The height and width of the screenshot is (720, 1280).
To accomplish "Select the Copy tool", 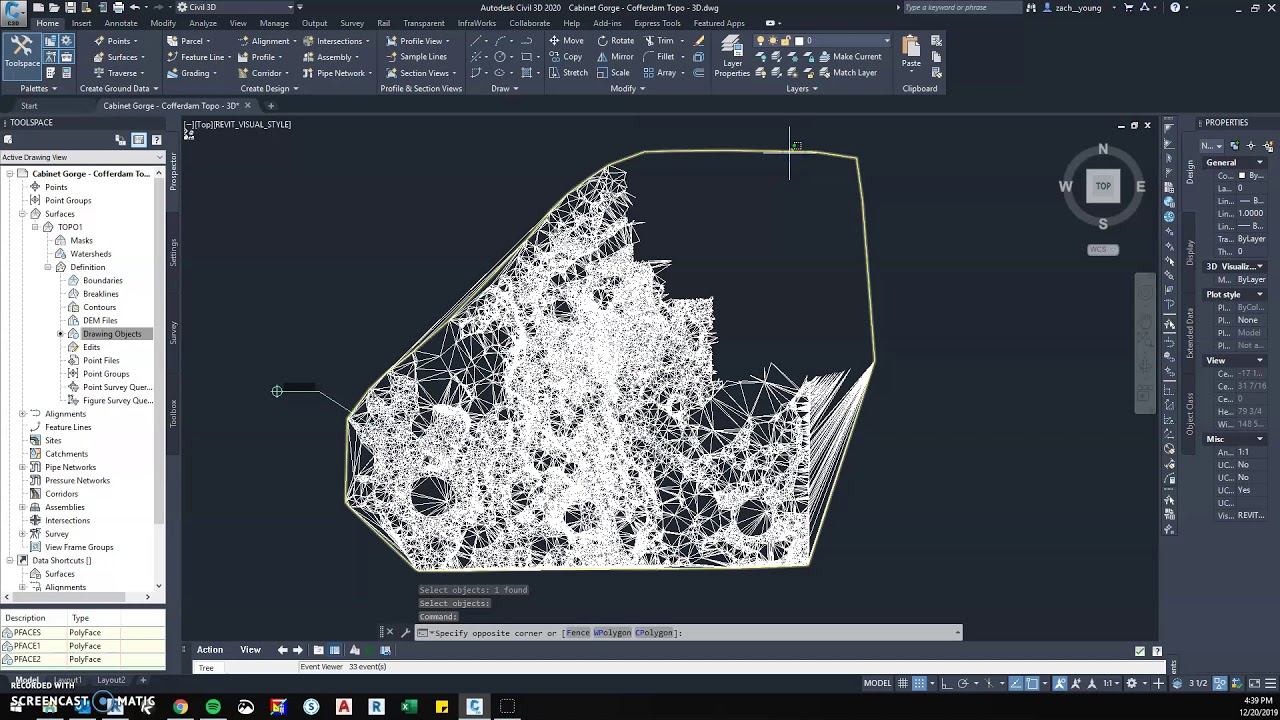I will click(x=565, y=57).
